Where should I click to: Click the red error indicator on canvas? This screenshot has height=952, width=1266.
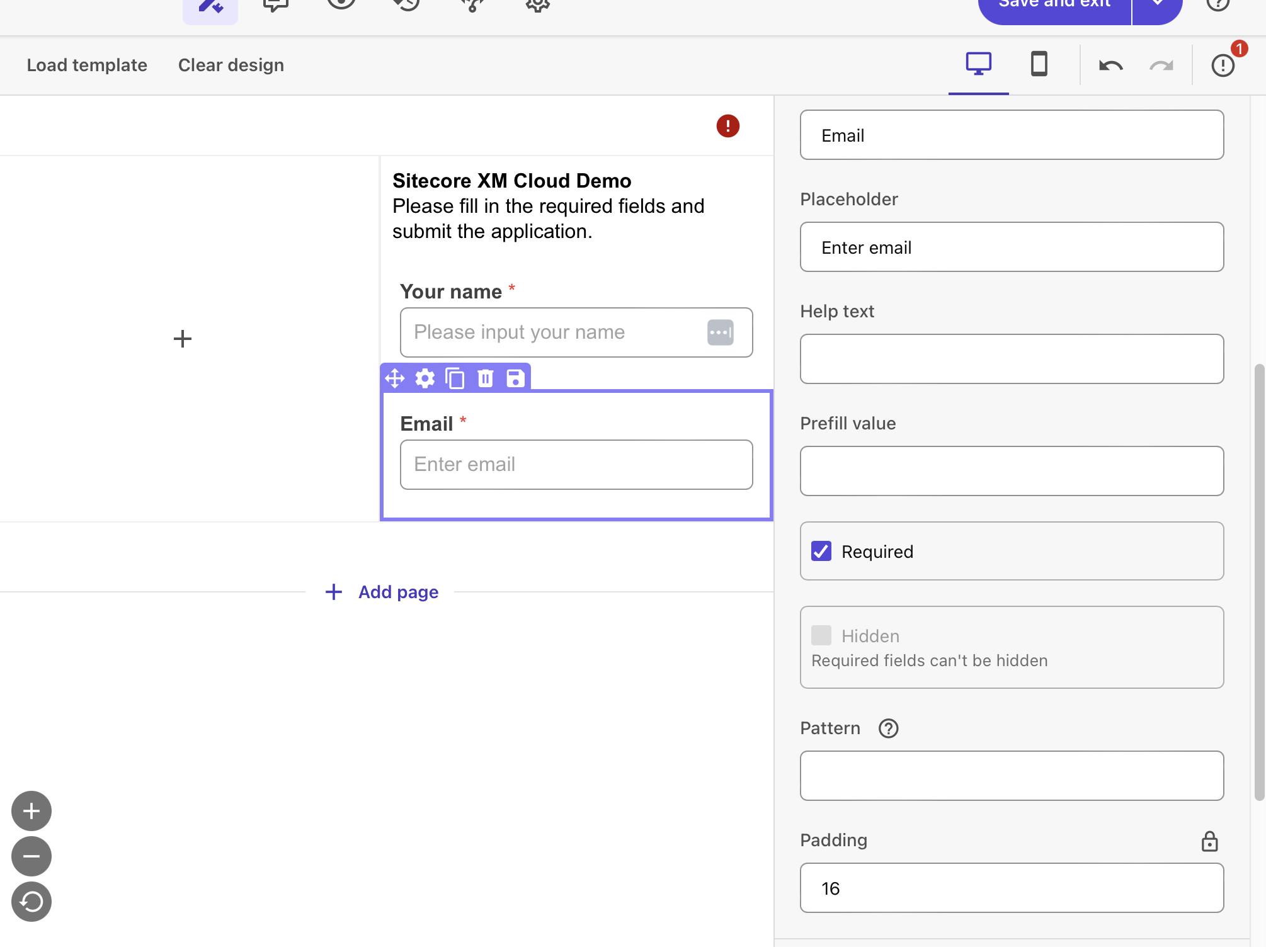[x=727, y=126]
